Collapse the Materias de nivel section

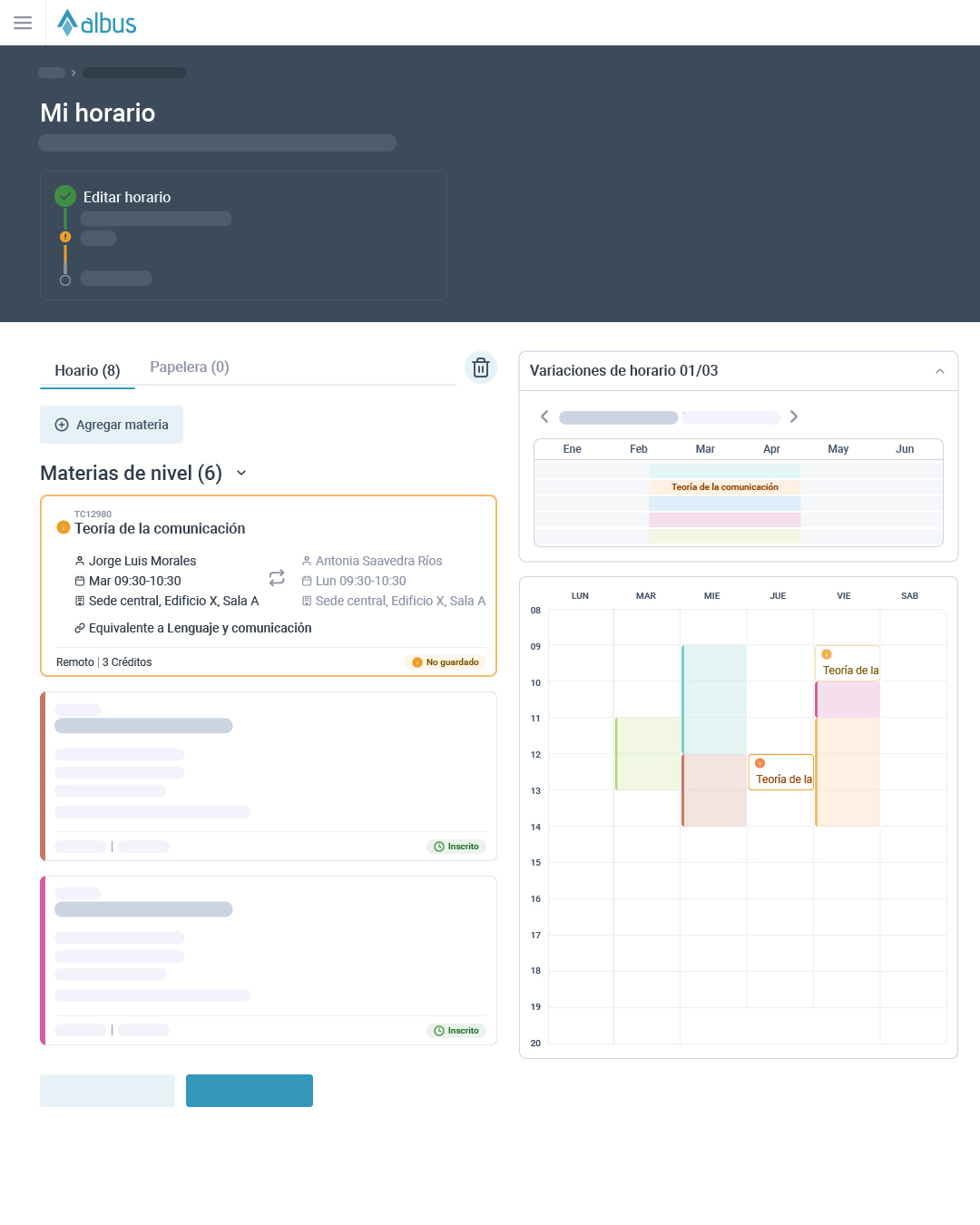pos(241,473)
